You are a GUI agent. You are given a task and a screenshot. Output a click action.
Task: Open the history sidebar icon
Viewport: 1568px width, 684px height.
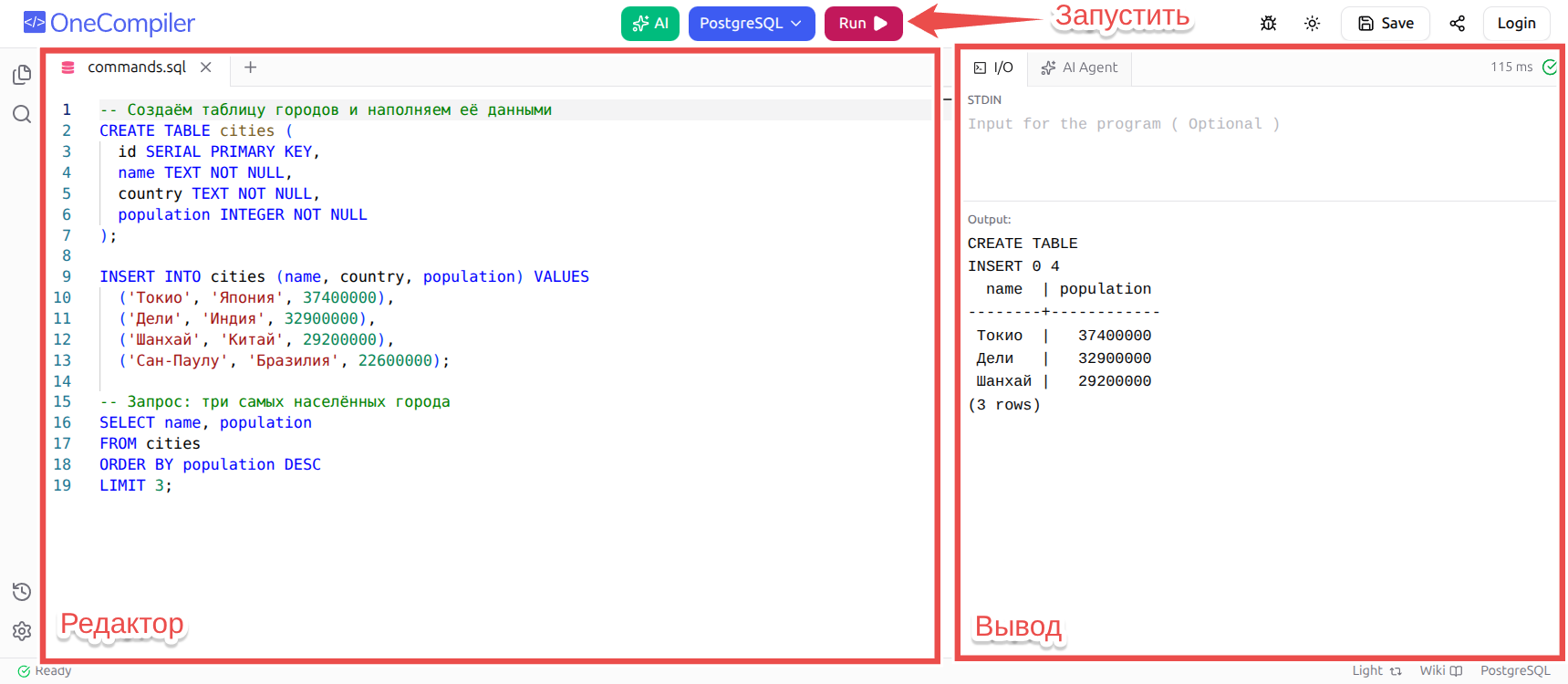click(22, 592)
